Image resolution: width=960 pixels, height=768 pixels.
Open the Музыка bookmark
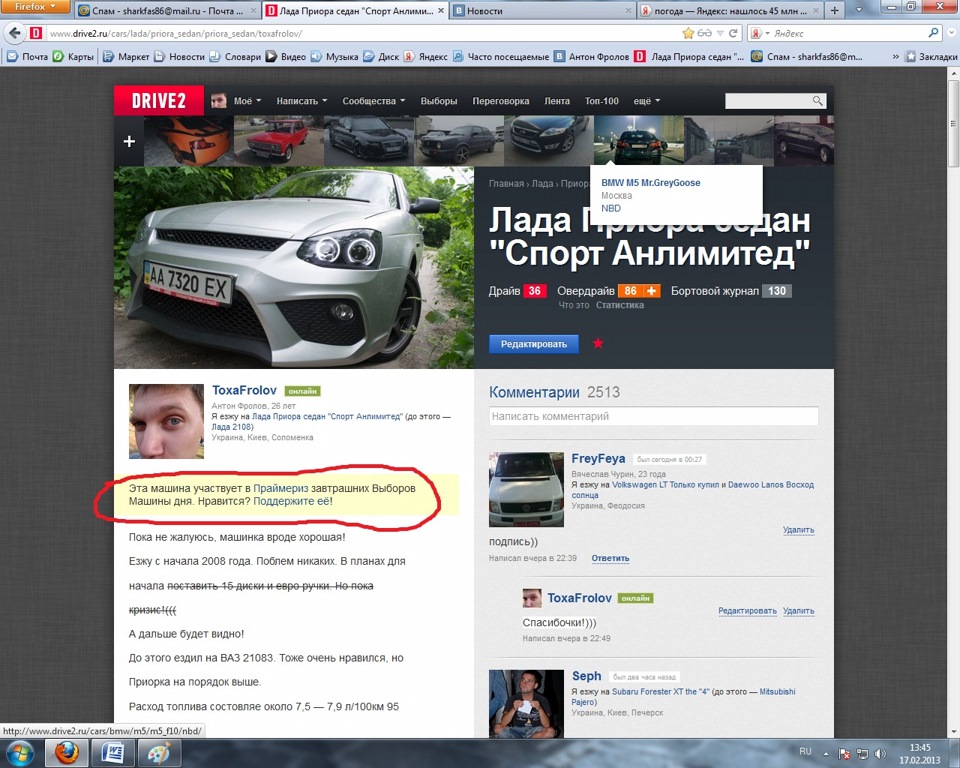[x=334, y=56]
